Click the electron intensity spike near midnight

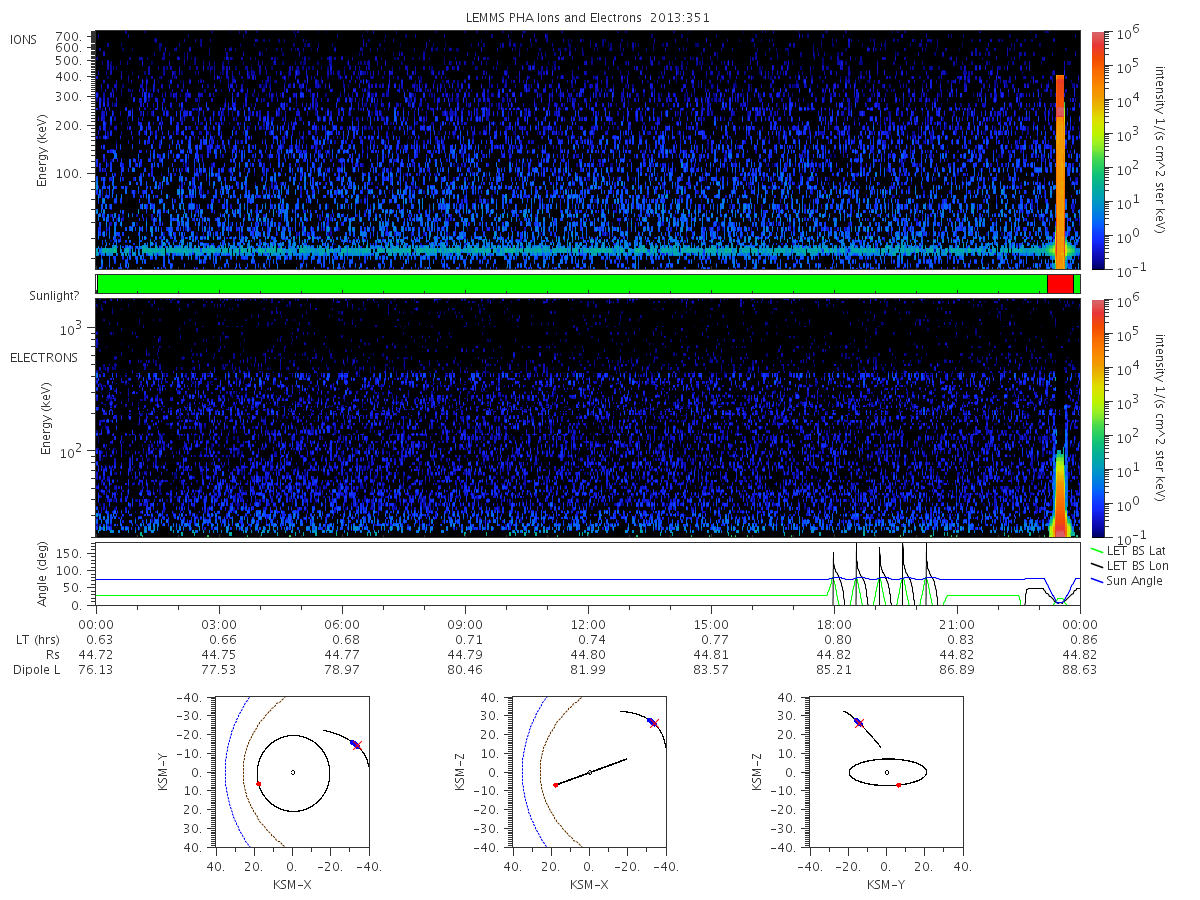1059,495
